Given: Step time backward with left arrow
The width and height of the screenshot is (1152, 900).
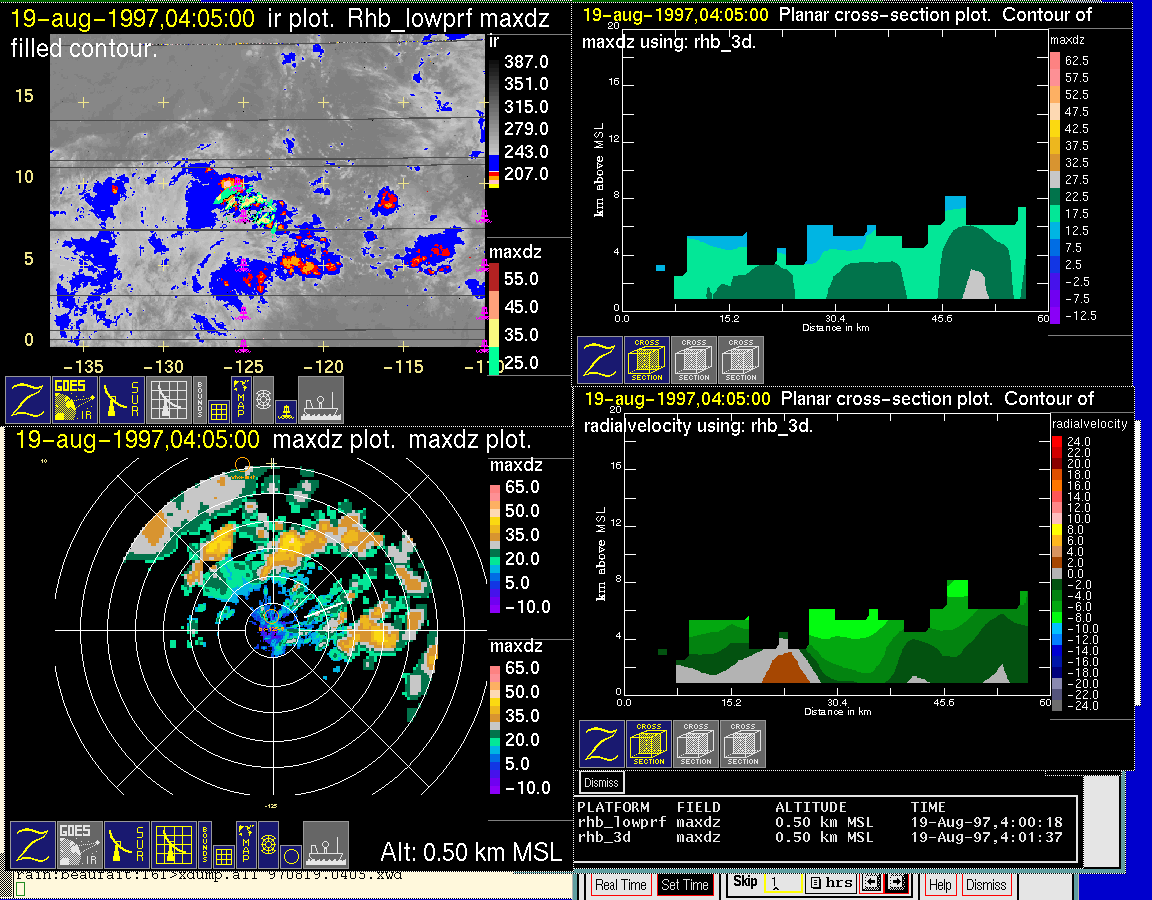Looking at the screenshot, I should (x=871, y=883).
